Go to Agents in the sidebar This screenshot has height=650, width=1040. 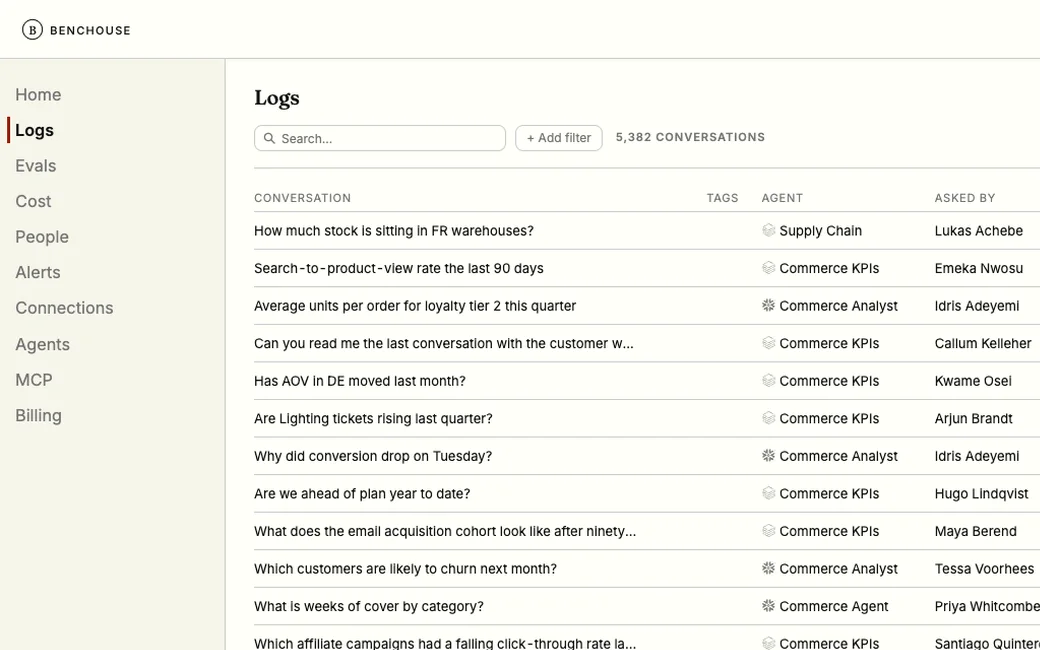tap(42, 344)
